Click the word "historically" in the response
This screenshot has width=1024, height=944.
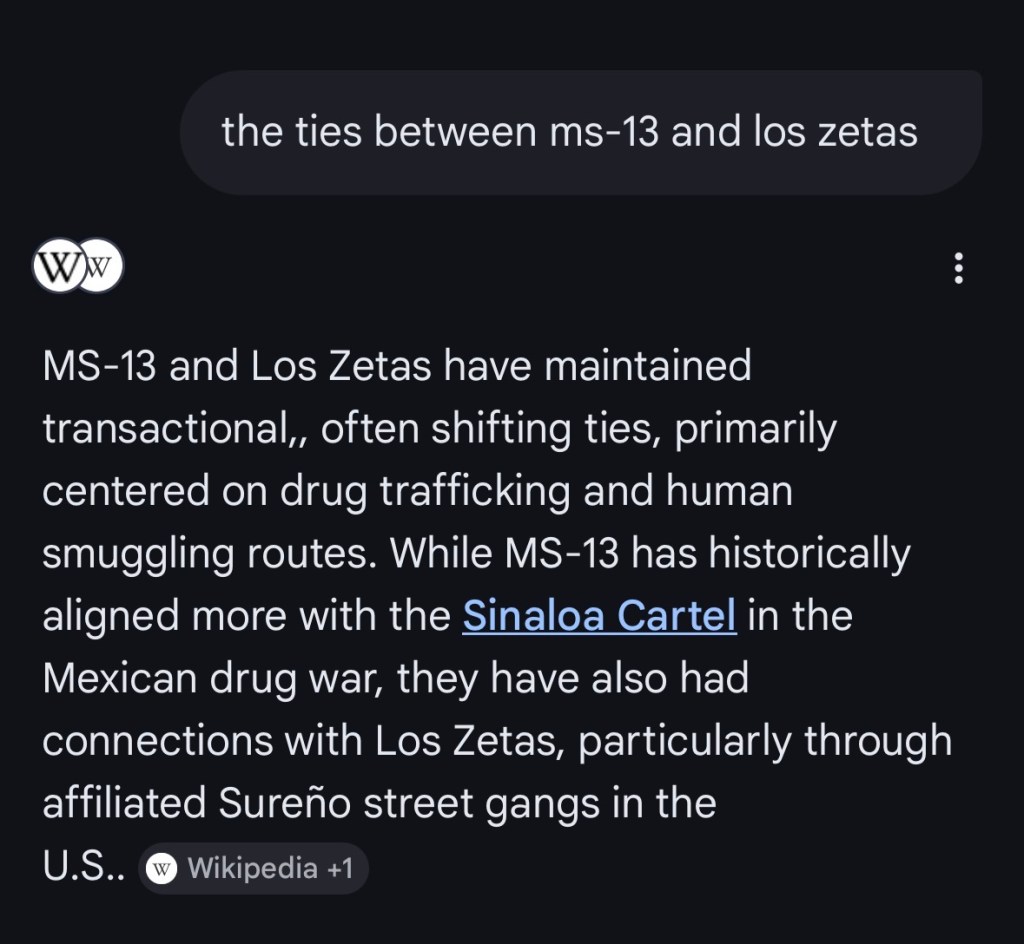click(x=809, y=554)
